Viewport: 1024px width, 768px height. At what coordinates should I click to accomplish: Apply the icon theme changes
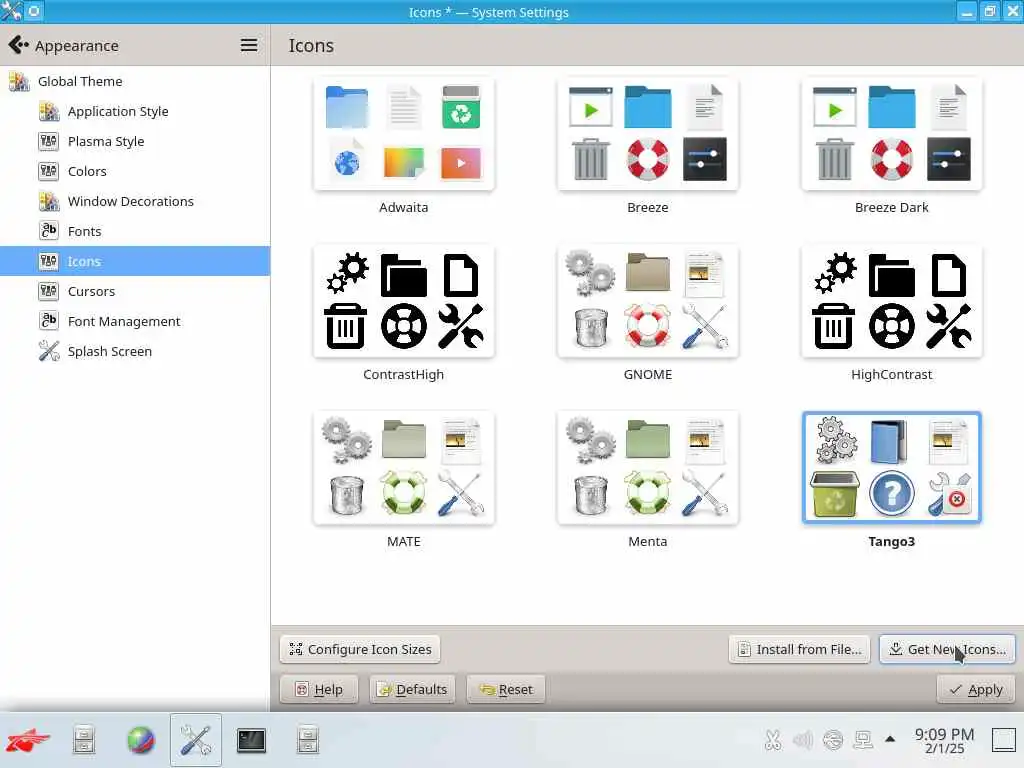pos(976,689)
